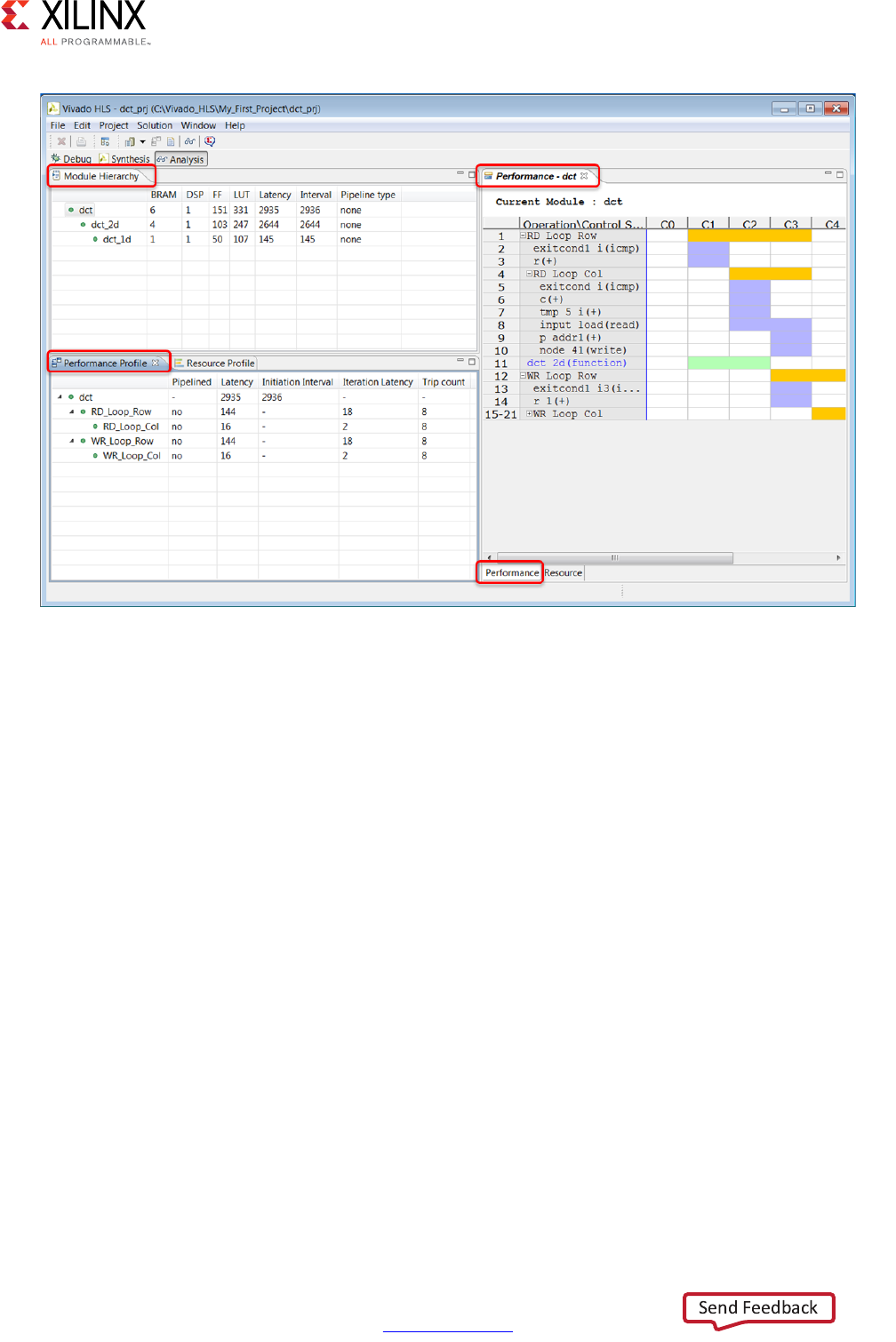Switch to the bottom Resource view tab
896x1342 pixels.
tap(564, 572)
